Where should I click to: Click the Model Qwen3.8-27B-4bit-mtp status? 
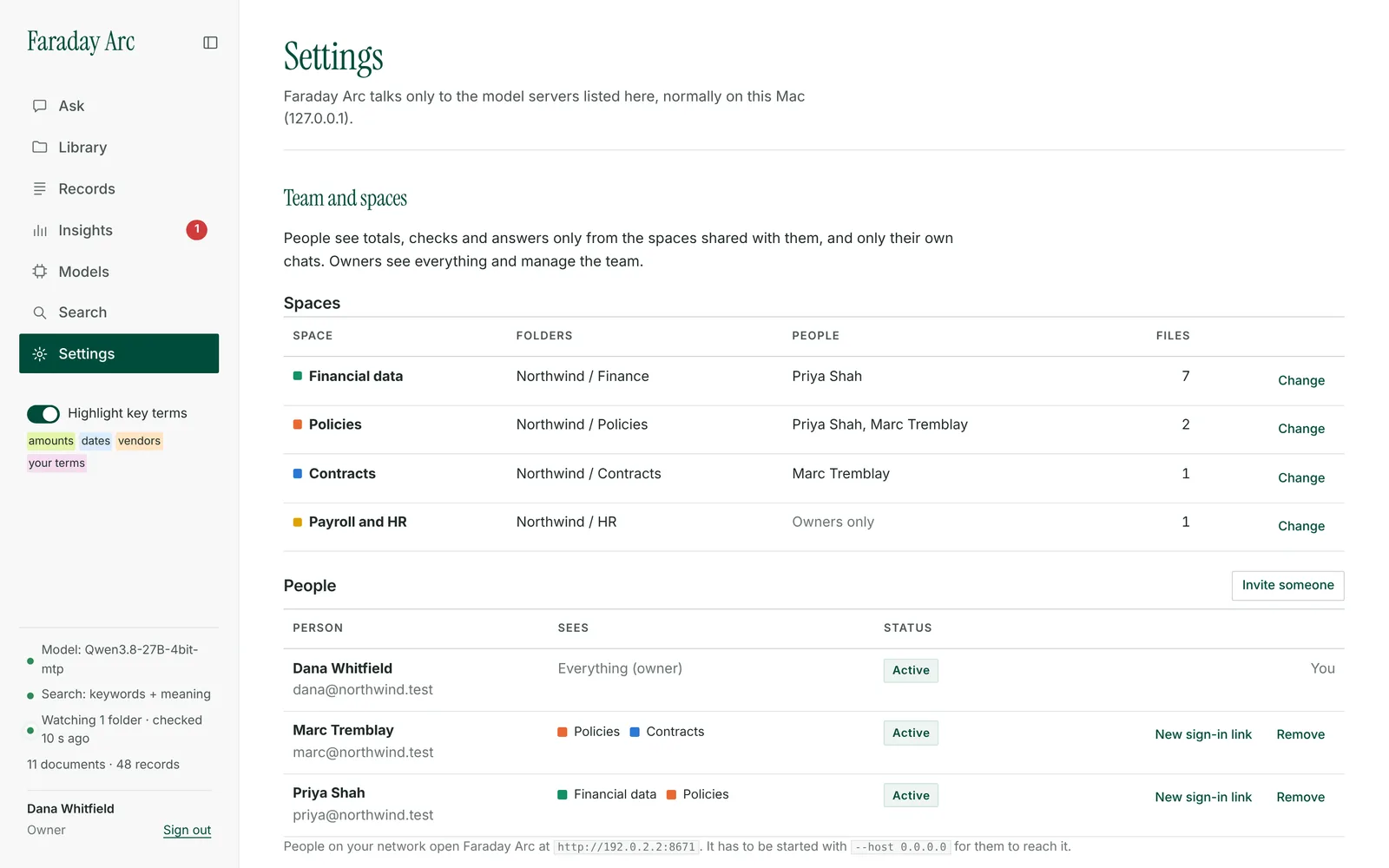(x=120, y=659)
